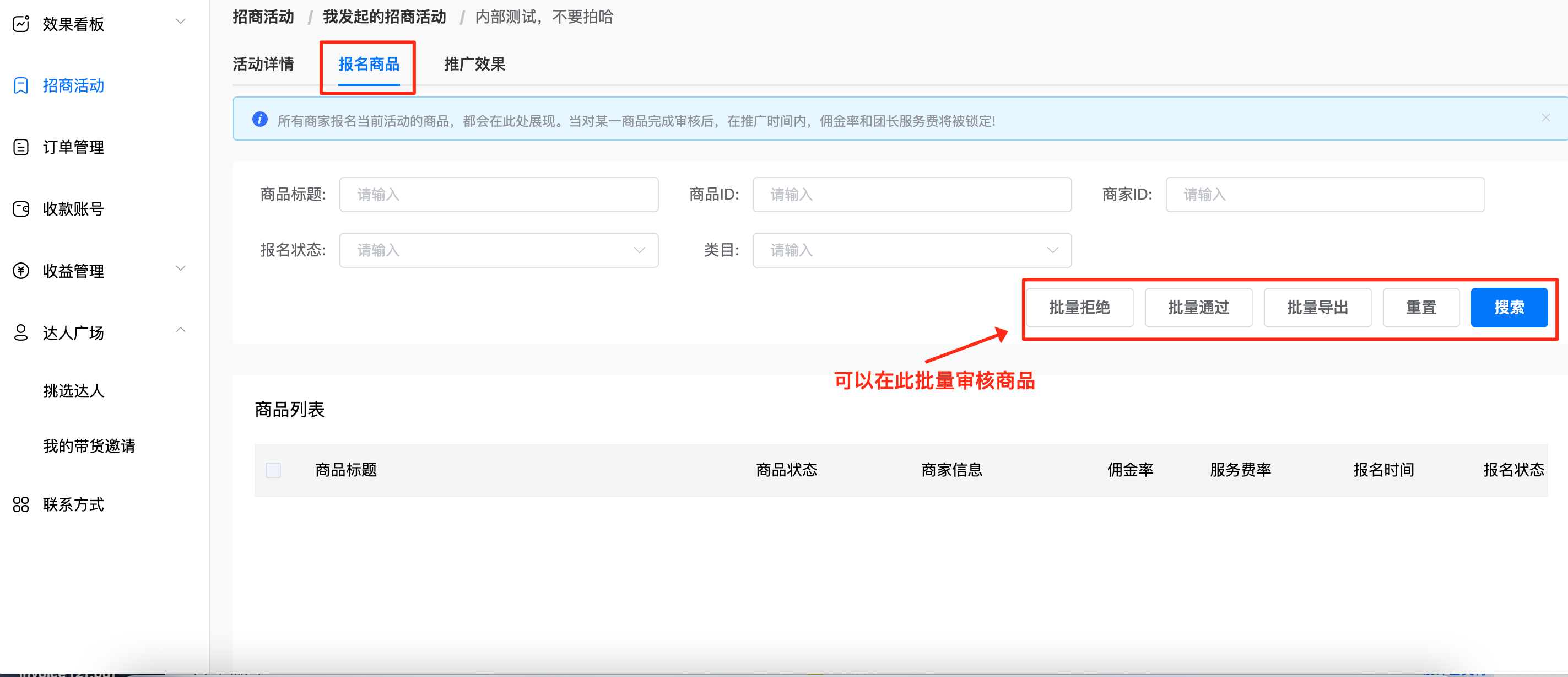Tick the select-all checkbox in 商品列表 header
1568x677 pixels.
tap(273, 470)
